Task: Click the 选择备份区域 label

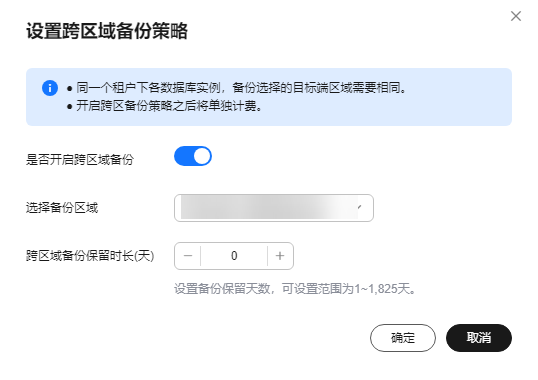Action: click(62, 207)
